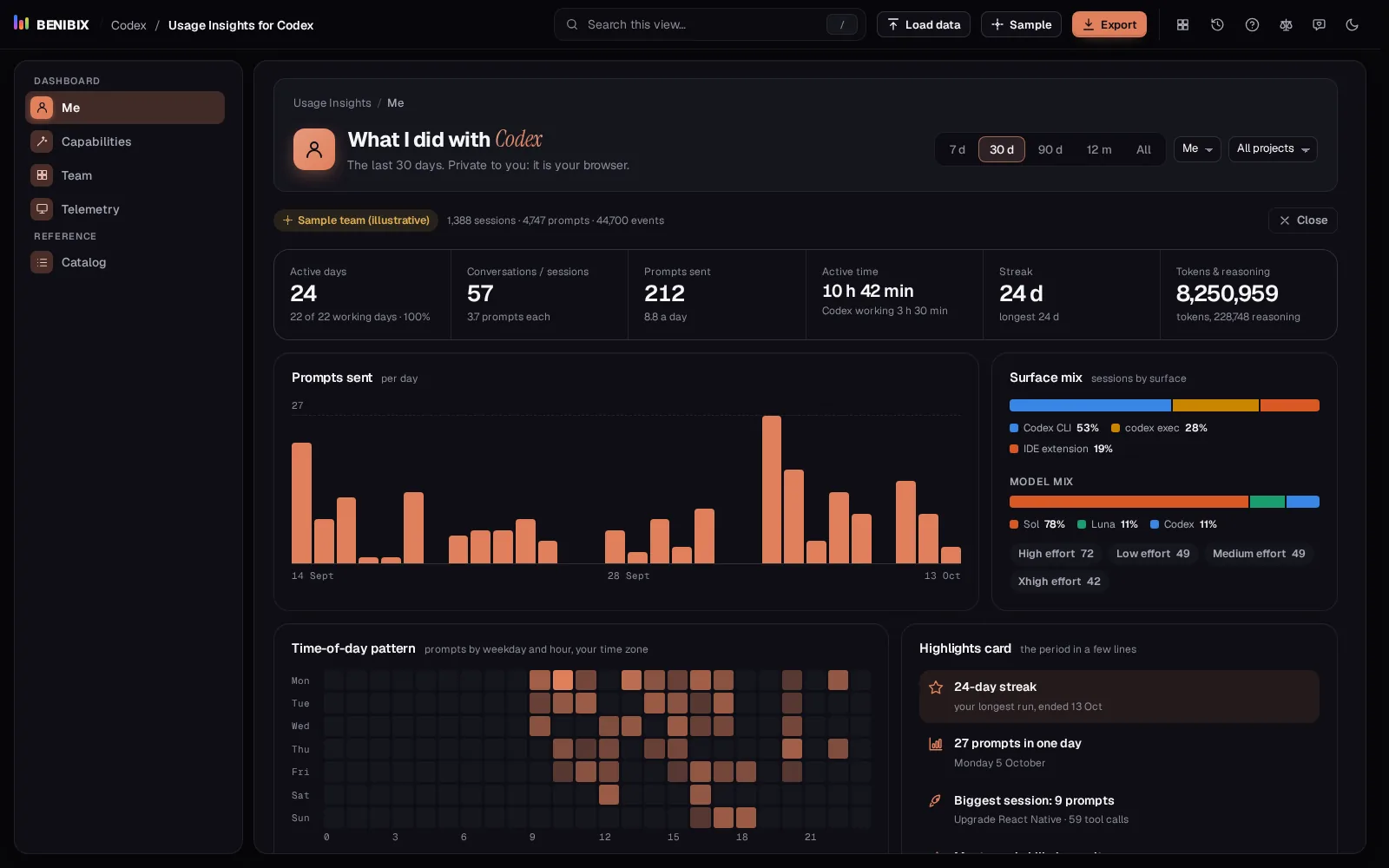This screenshot has width=1389, height=868.
Task: Click the Xhigh effort 42 chip
Action: point(1059,582)
